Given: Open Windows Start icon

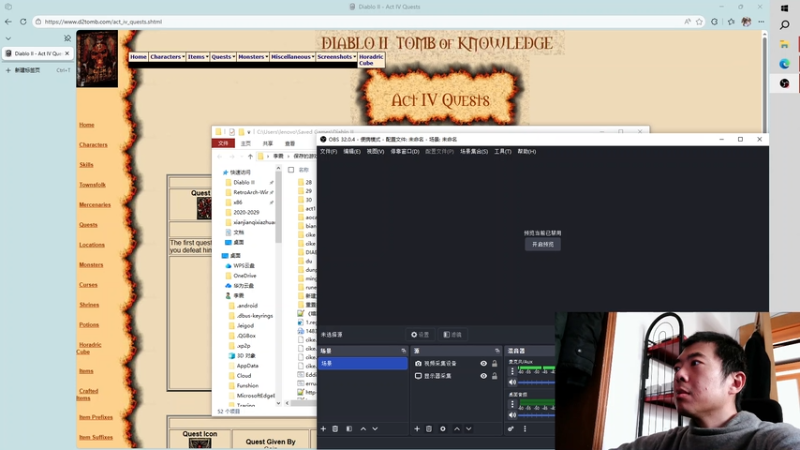Looking at the screenshot, I should click(785, 8).
